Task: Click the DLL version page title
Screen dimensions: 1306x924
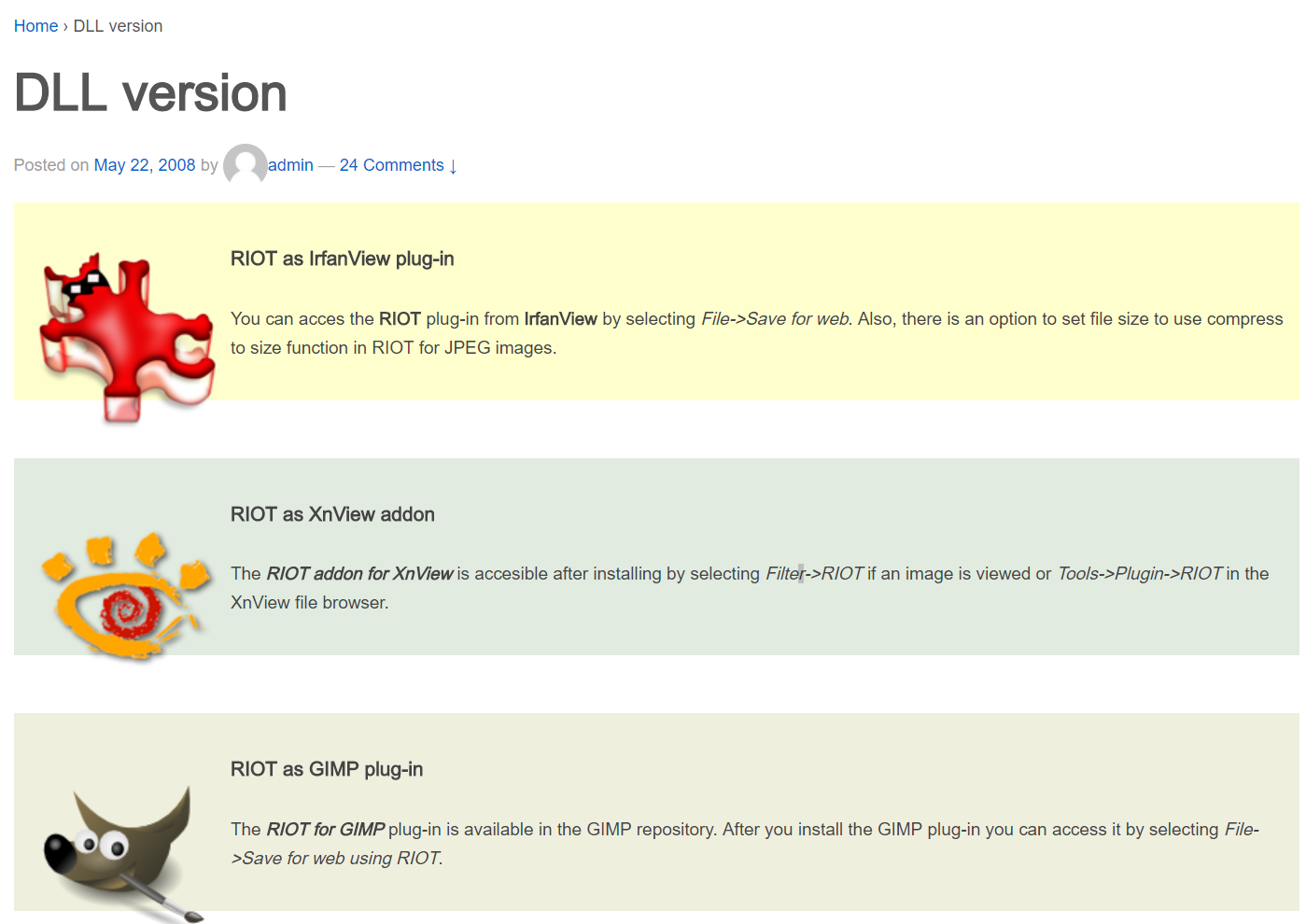Action: pos(150,93)
